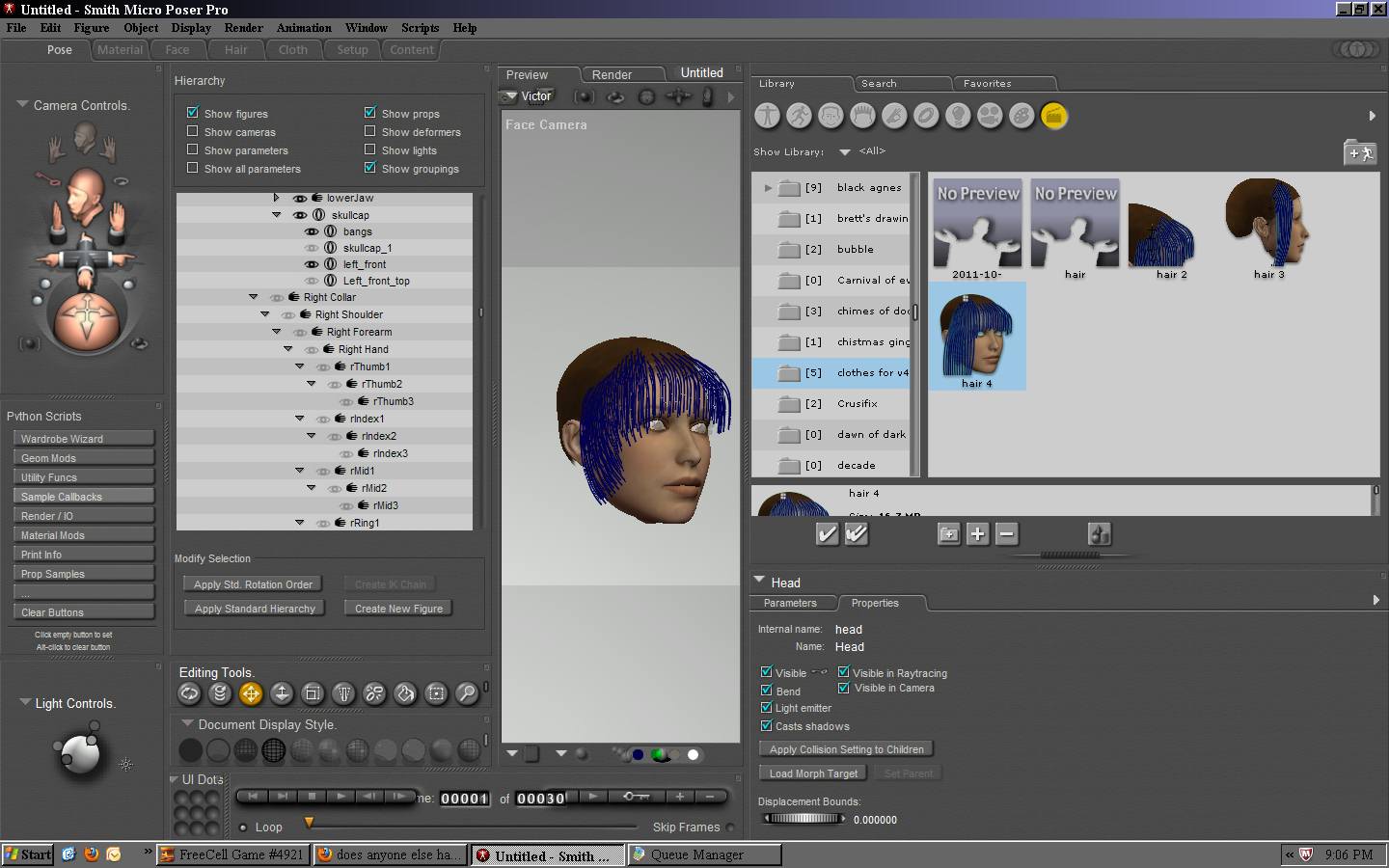This screenshot has height=868, width=1389.
Task: Switch to the Parameters tab
Action: tap(790, 603)
